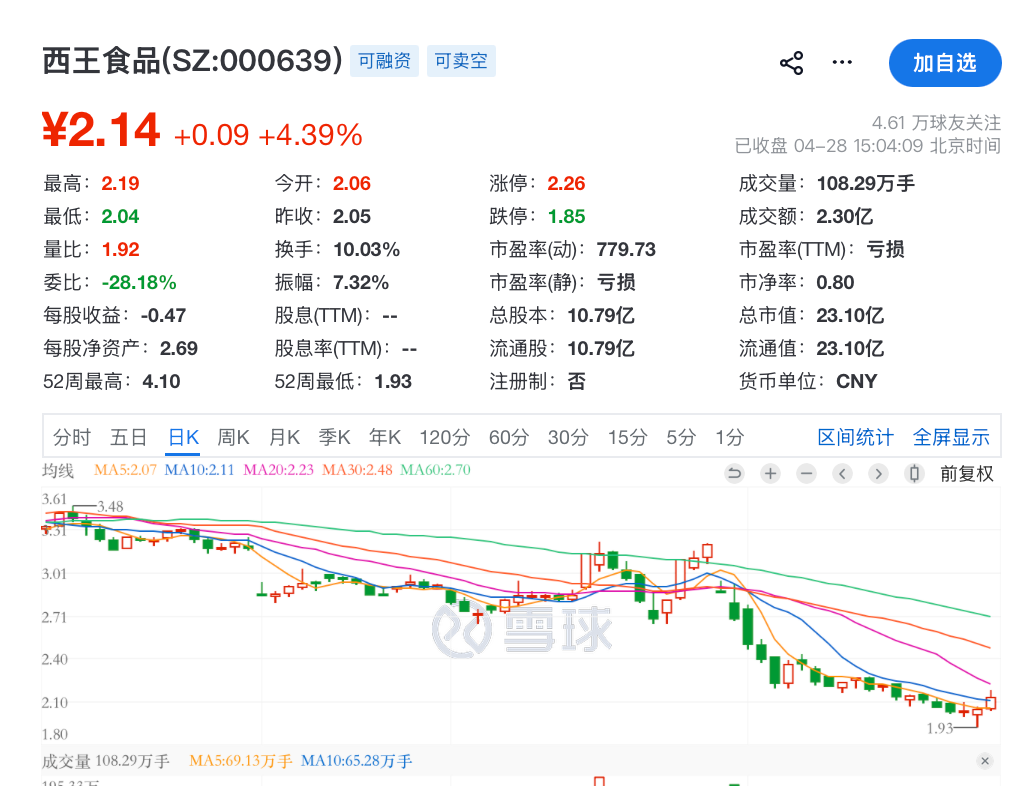Click the candlestick display mode icon
The image size is (1036, 786).
914,473
